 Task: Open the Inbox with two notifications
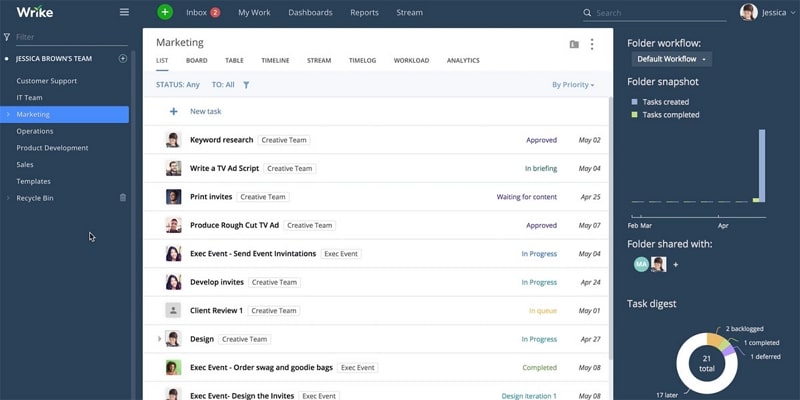click(x=203, y=13)
